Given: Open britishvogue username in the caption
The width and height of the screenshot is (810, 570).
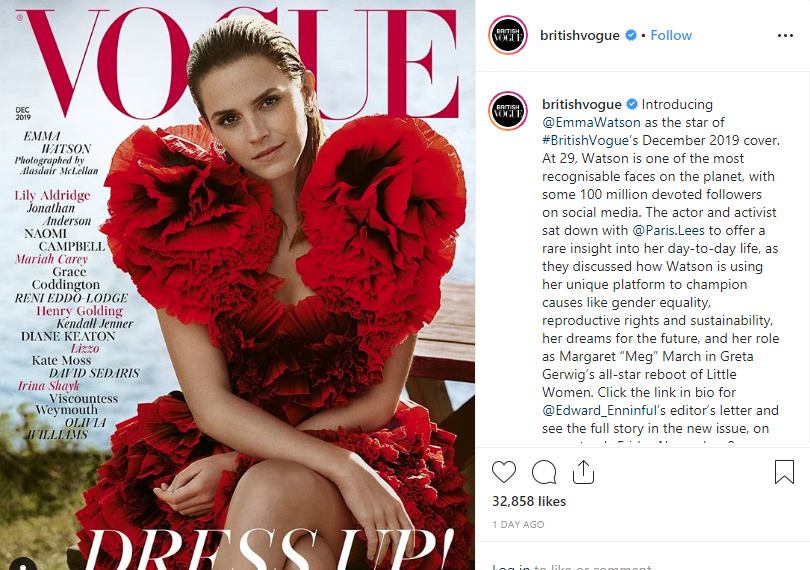Looking at the screenshot, I should 582,104.
